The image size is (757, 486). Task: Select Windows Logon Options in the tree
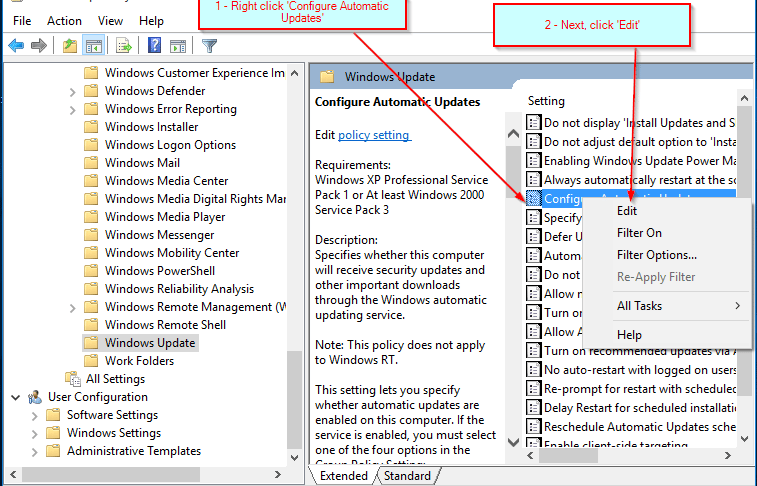click(x=170, y=145)
